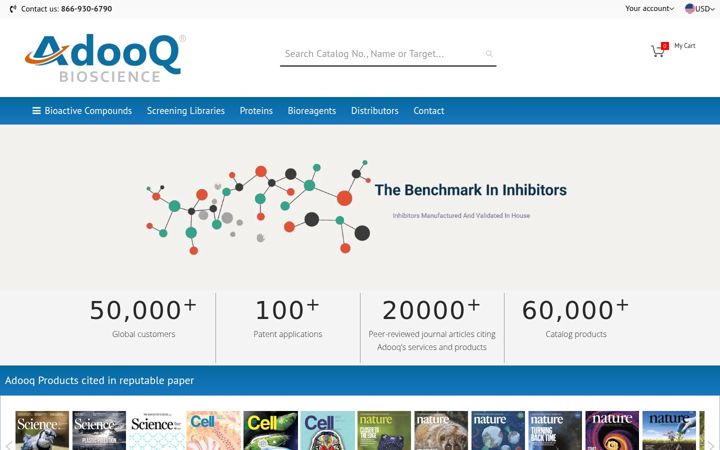
Task: Open the nature Turning Back Time cover
Action: (555, 430)
